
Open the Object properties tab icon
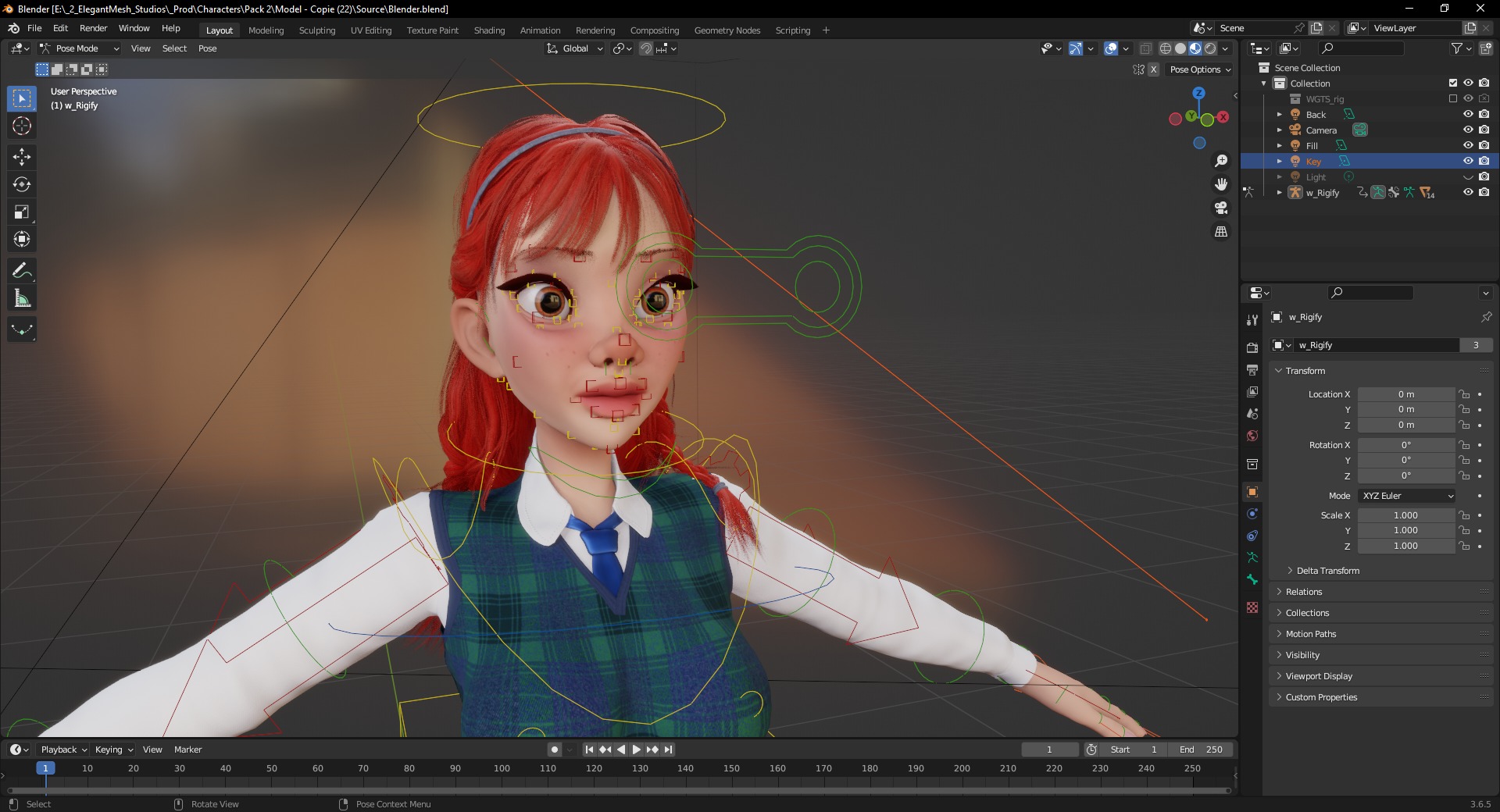point(1252,492)
